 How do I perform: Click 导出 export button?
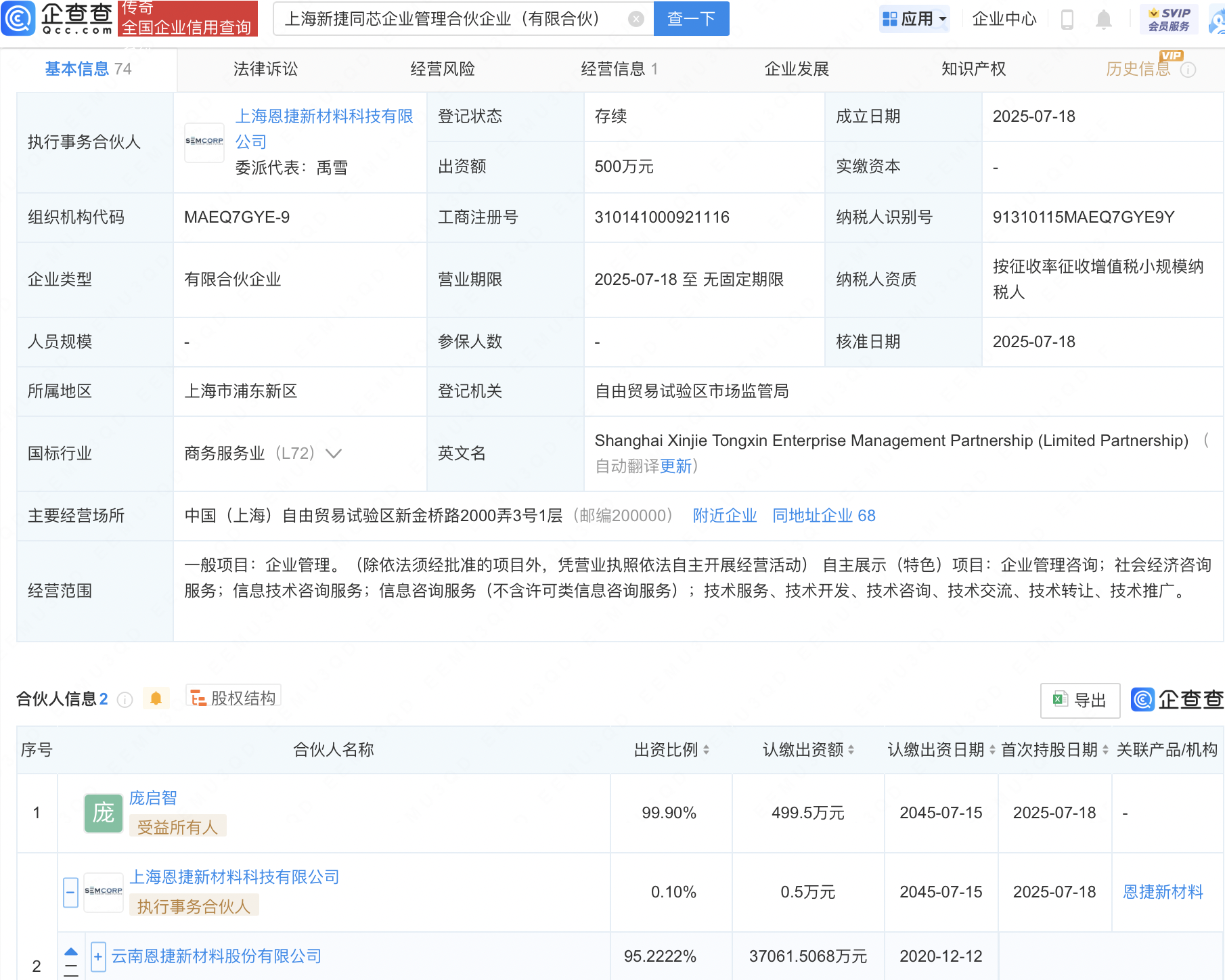tap(1079, 700)
